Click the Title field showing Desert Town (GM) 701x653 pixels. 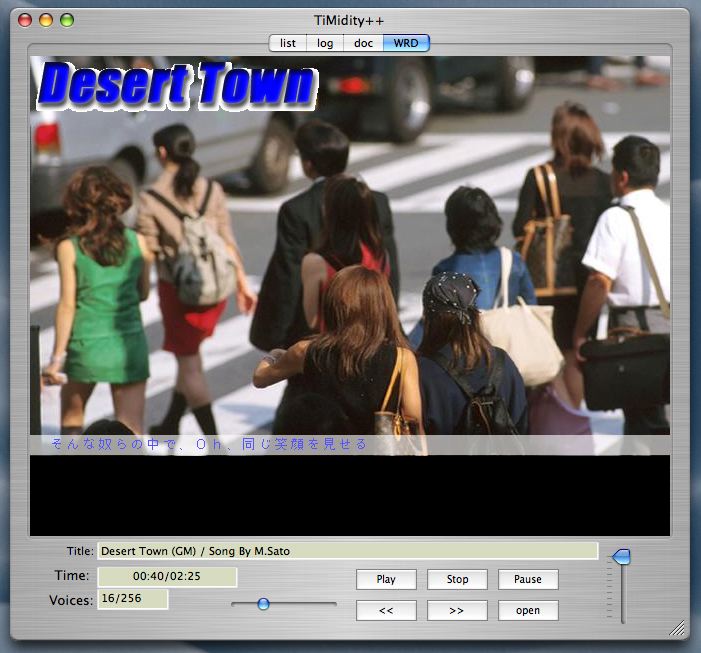coord(347,551)
